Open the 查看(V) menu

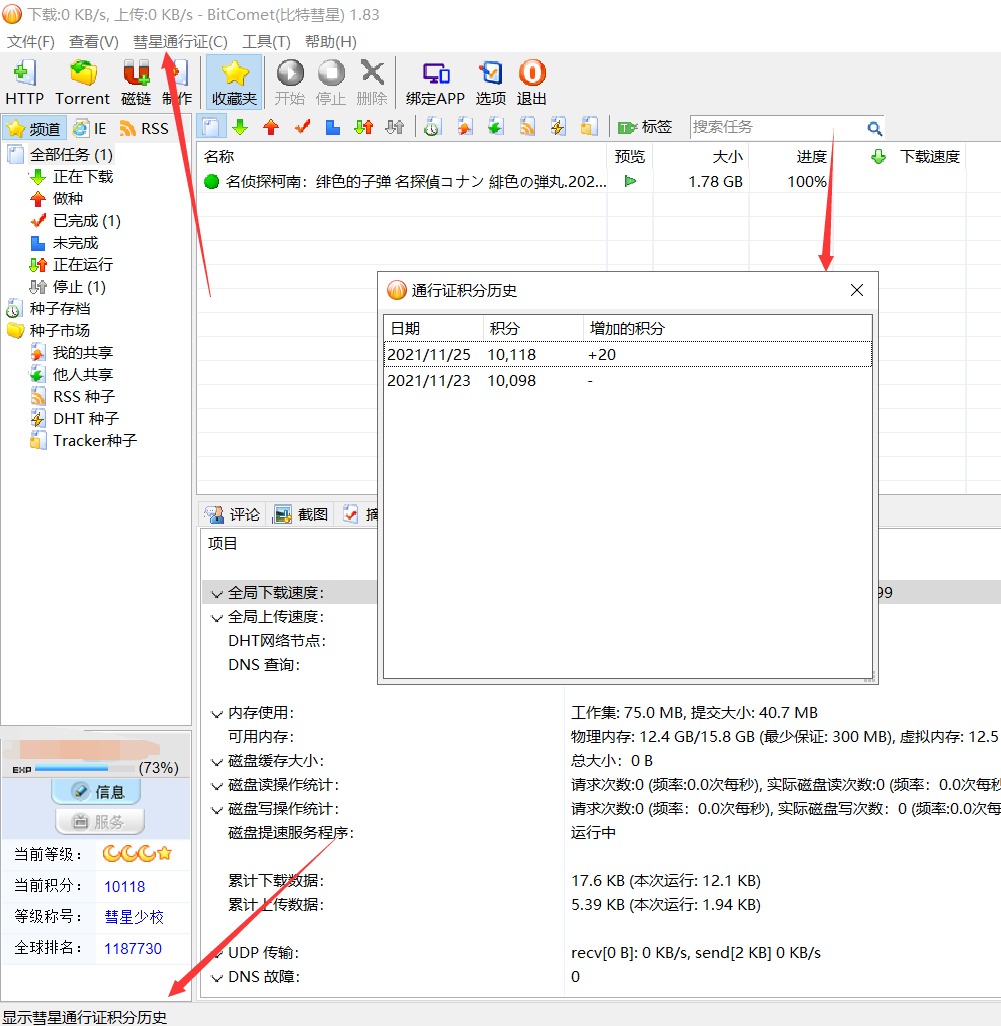point(94,42)
